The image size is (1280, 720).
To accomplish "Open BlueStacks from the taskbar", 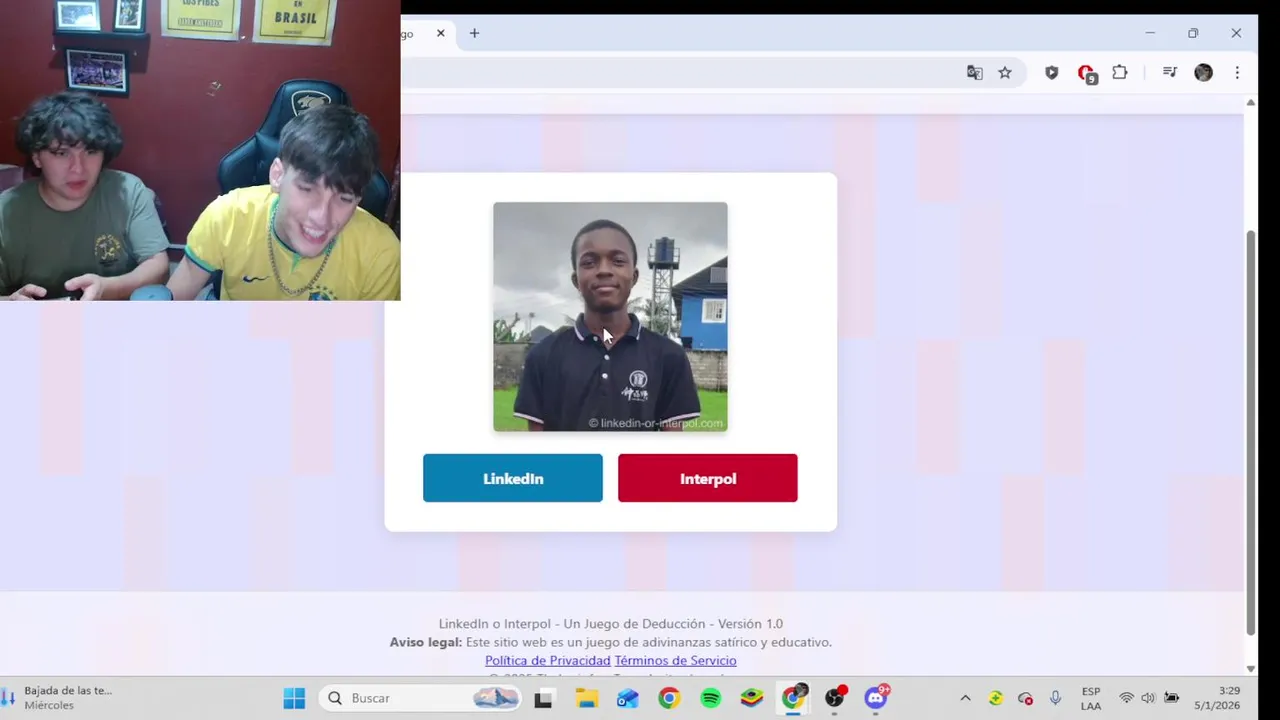I will tap(752, 698).
